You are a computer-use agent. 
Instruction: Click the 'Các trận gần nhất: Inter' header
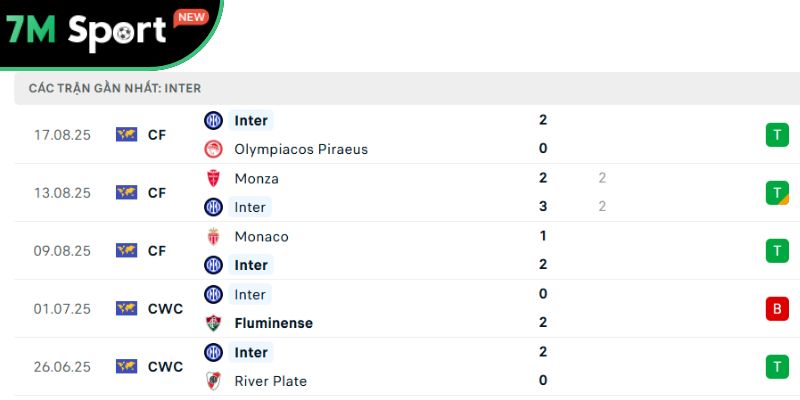click(115, 89)
